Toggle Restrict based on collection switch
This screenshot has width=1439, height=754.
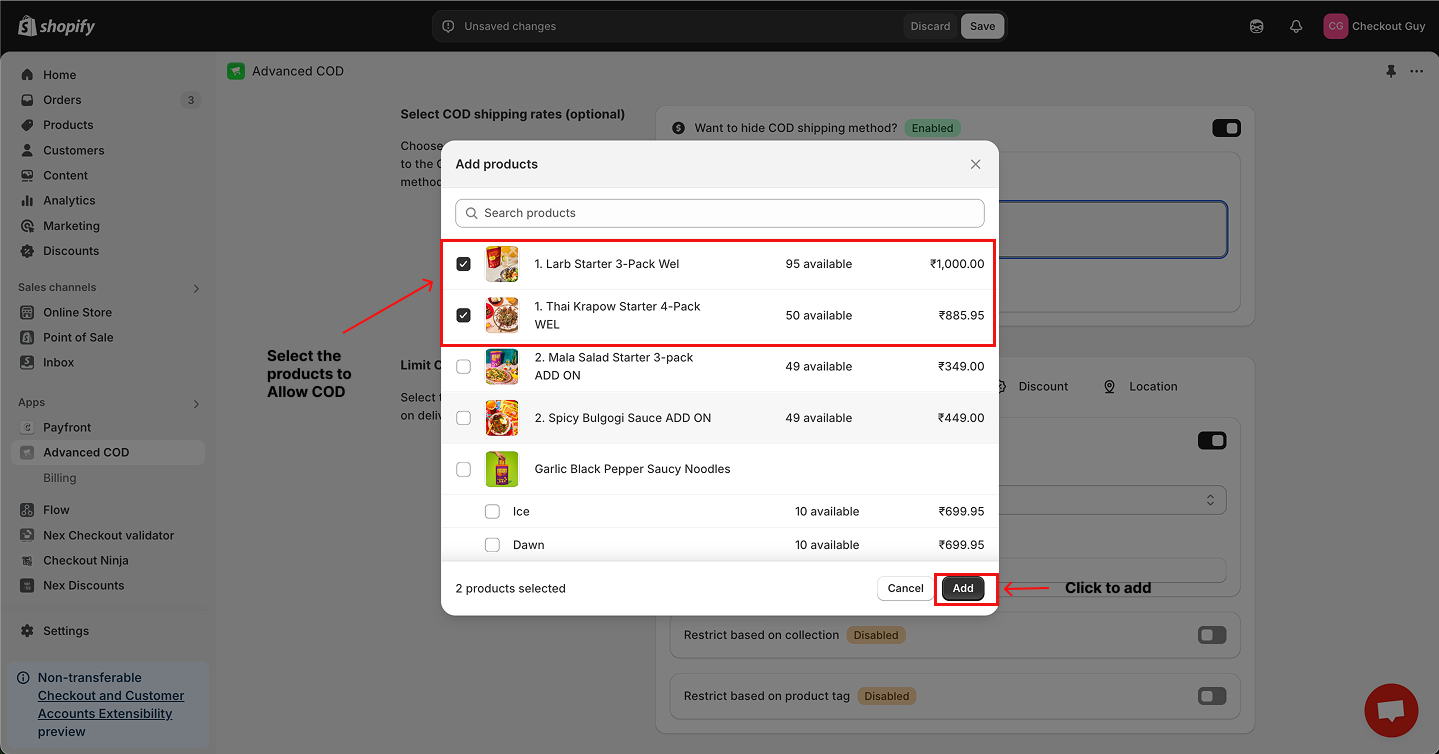tap(1211, 635)
